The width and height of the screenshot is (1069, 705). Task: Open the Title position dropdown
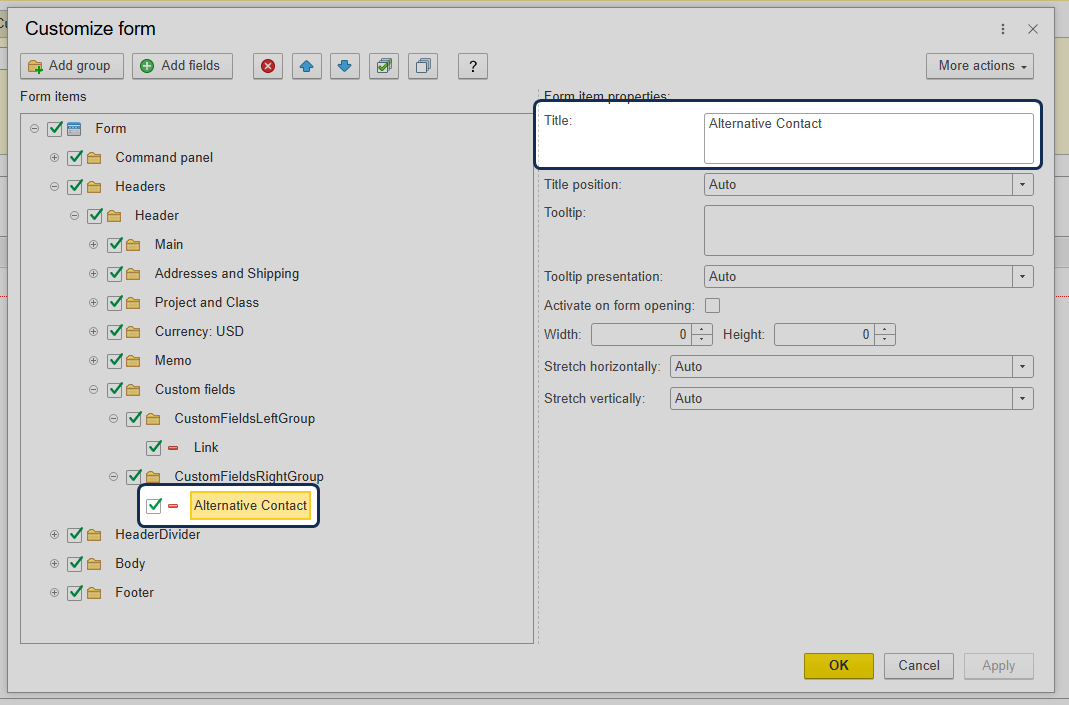(1022, 185)
